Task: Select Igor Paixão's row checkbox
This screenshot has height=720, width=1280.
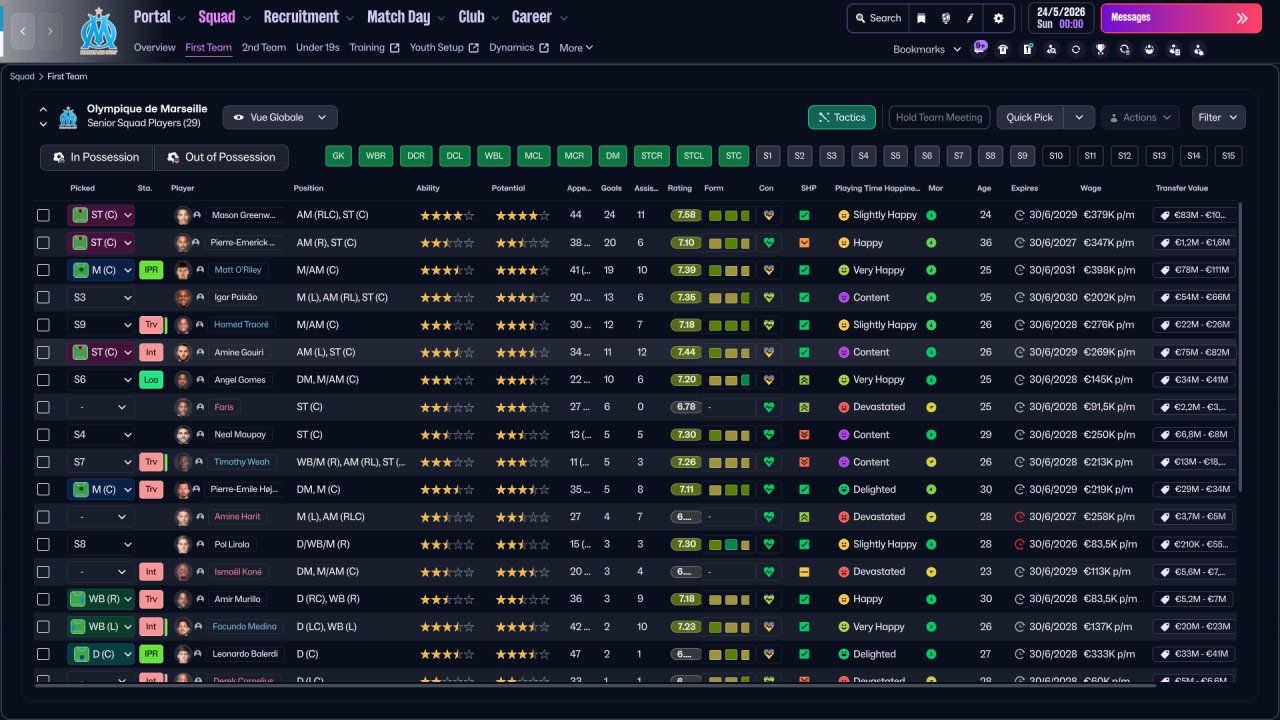Action: tap(43, 297)
